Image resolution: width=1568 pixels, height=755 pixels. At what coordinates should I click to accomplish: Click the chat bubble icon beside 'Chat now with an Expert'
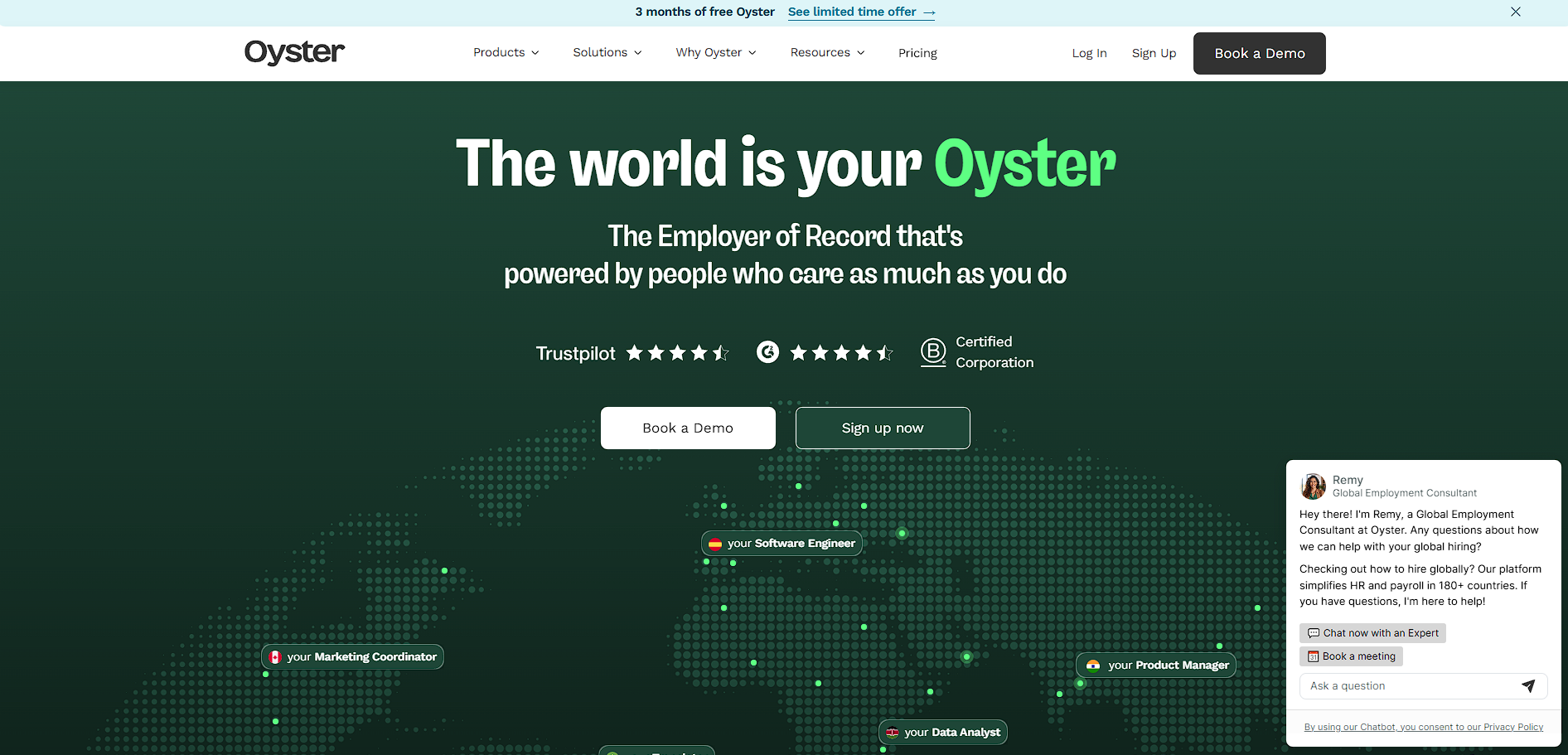1313,633
